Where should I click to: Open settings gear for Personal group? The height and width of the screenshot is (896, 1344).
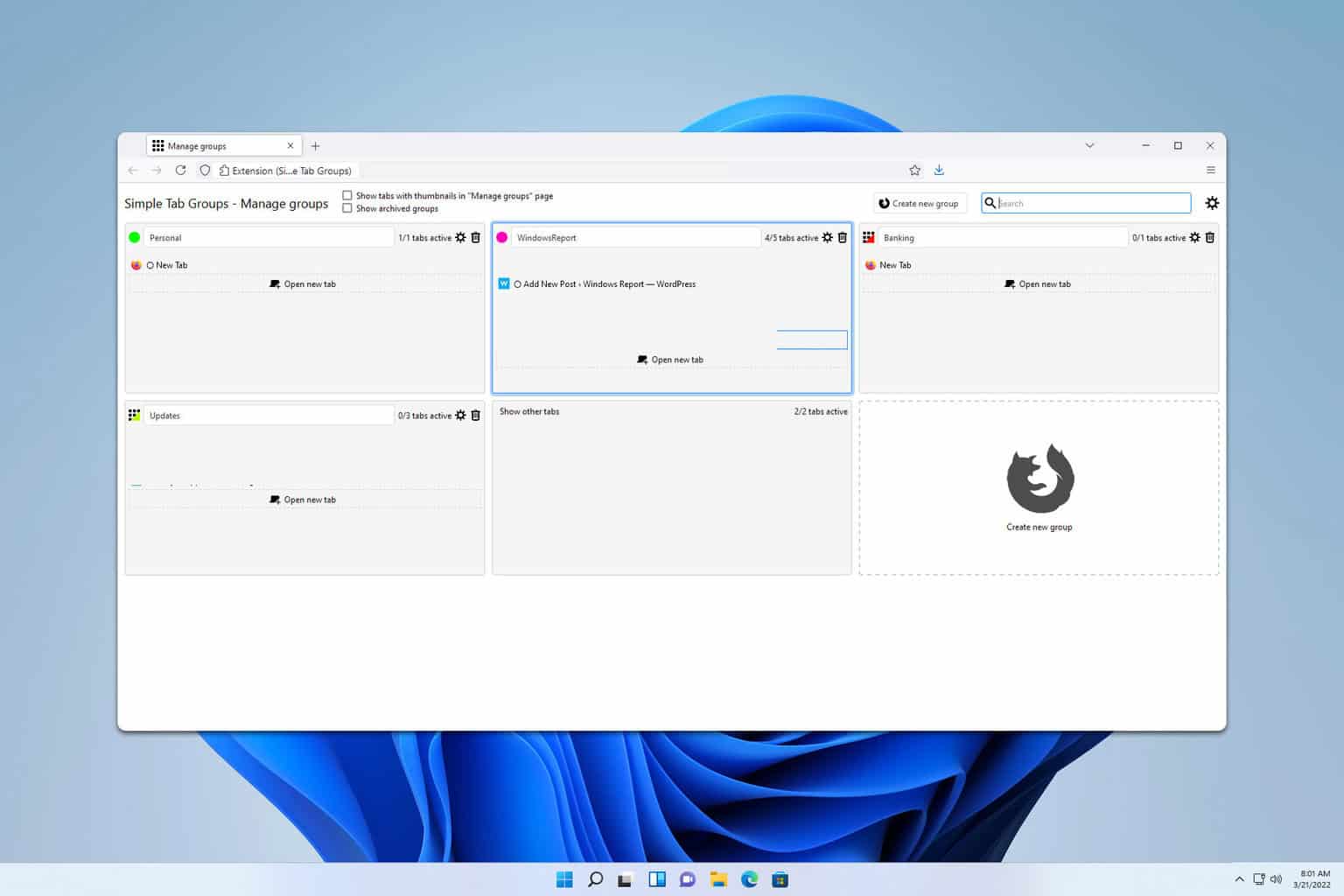pos(460,237)
